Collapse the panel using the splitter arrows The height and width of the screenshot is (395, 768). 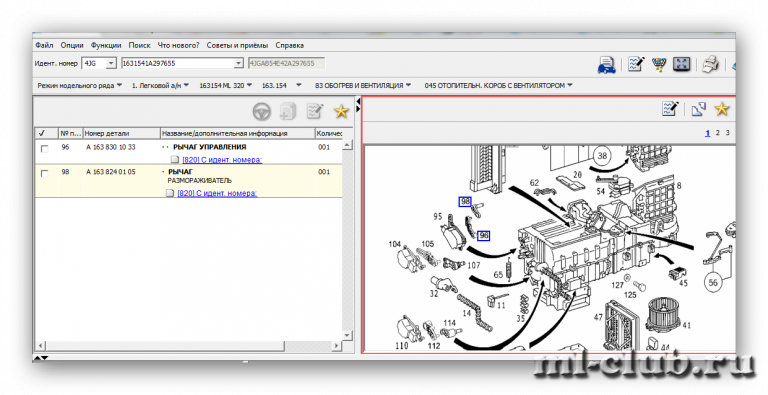358,104
